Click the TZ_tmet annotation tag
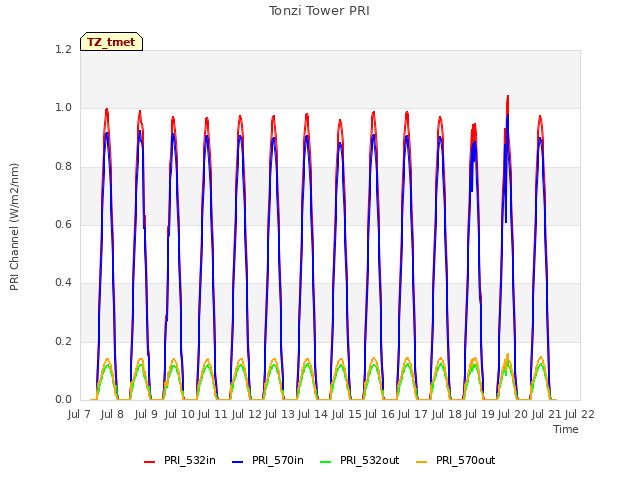The height and width of the screenshot is (480, 640). pos(111,42)
